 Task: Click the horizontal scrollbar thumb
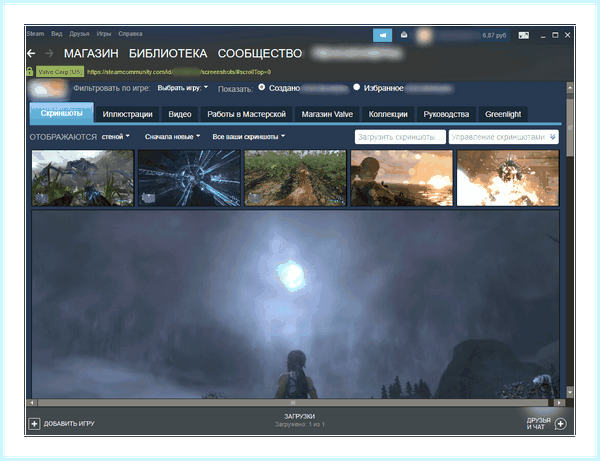(293, 402)
